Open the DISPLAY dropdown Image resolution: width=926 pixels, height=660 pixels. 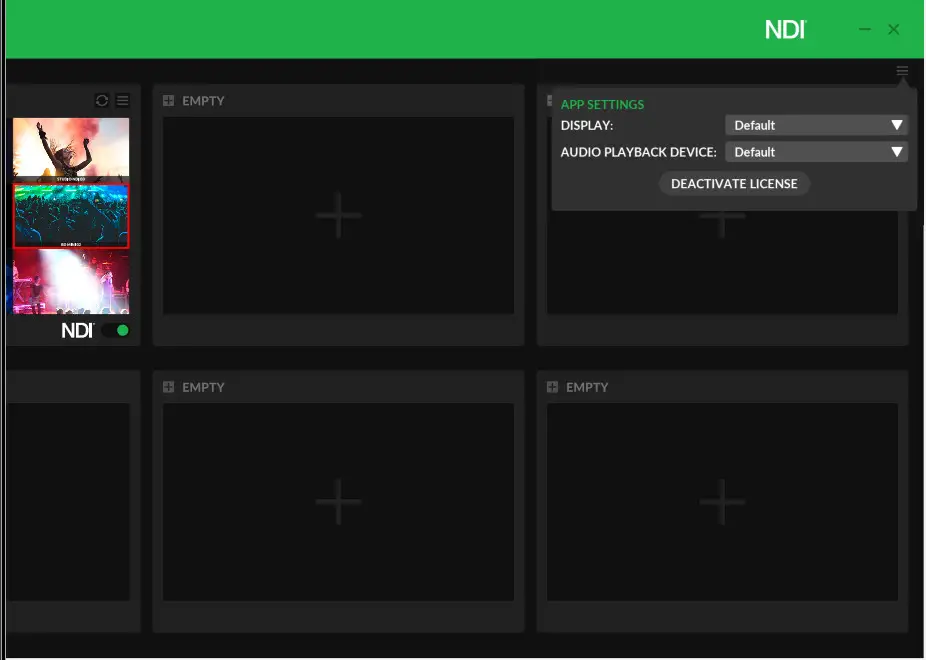click(x=816, y=125)
